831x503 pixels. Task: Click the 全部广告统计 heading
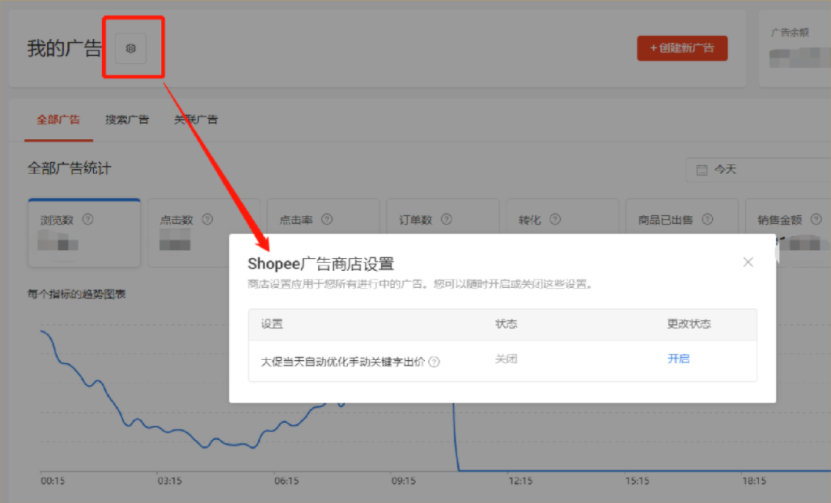pos(69,169)
